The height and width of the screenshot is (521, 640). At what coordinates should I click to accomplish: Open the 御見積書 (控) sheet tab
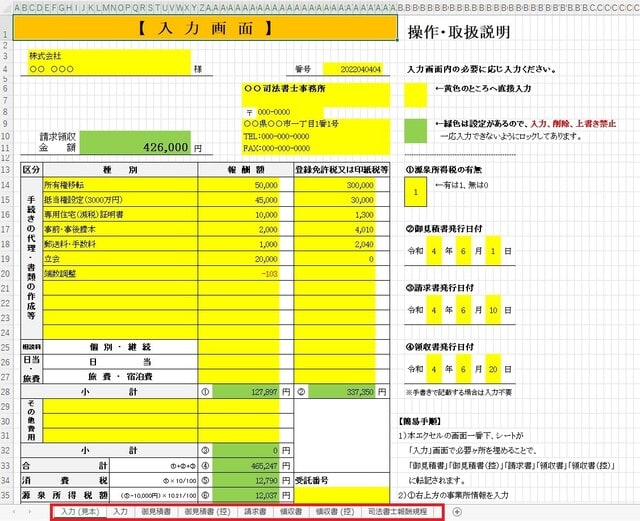(x=208, y=512)
